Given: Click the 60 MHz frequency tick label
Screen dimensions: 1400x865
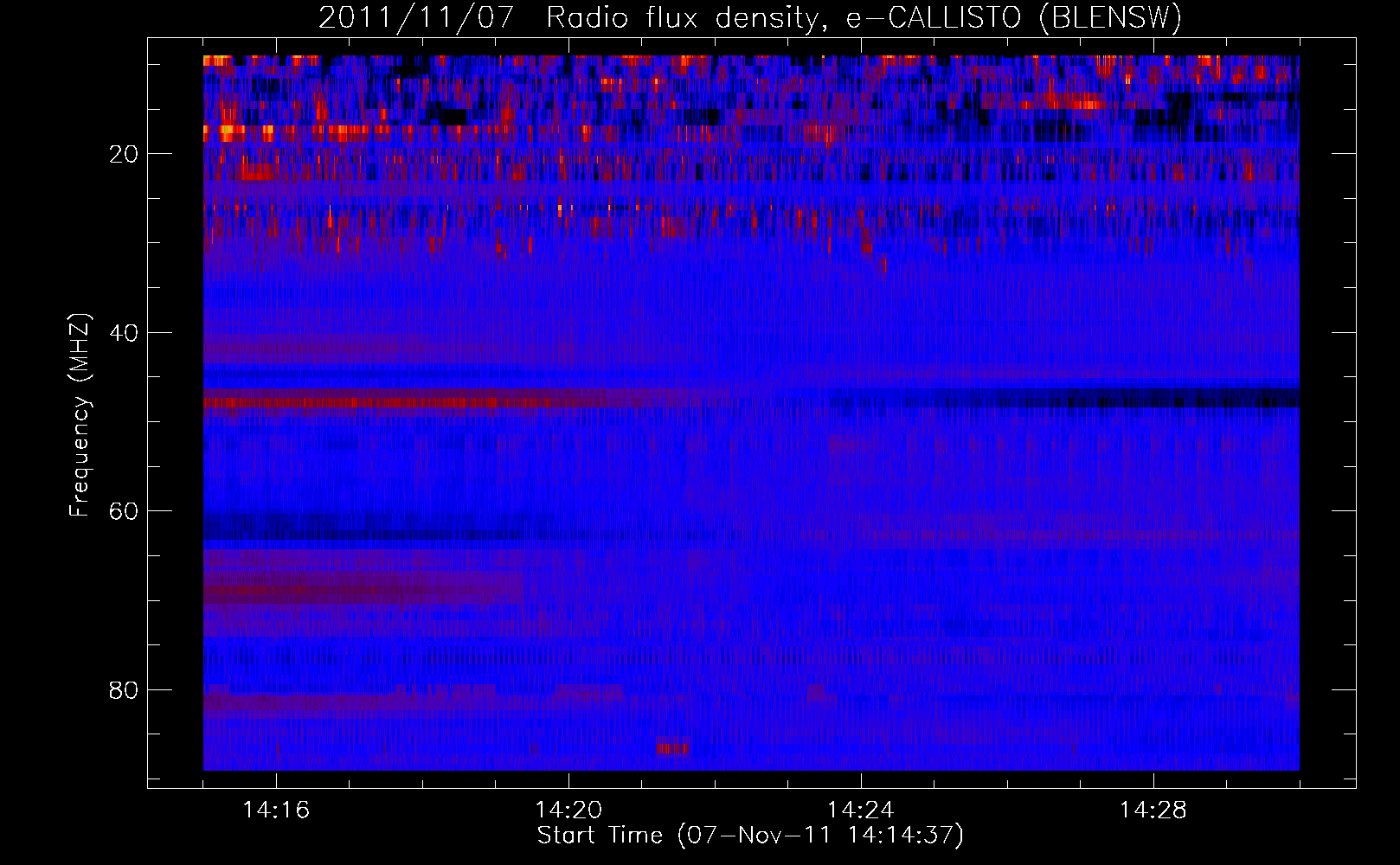Looking at the screenshot, I should tap(124, 511).
